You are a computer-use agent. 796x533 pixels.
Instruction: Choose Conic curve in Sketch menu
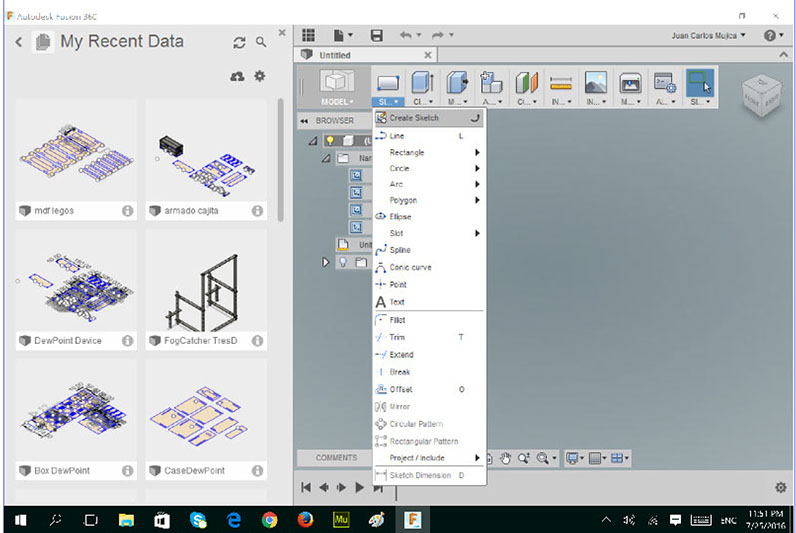[429, 268]
